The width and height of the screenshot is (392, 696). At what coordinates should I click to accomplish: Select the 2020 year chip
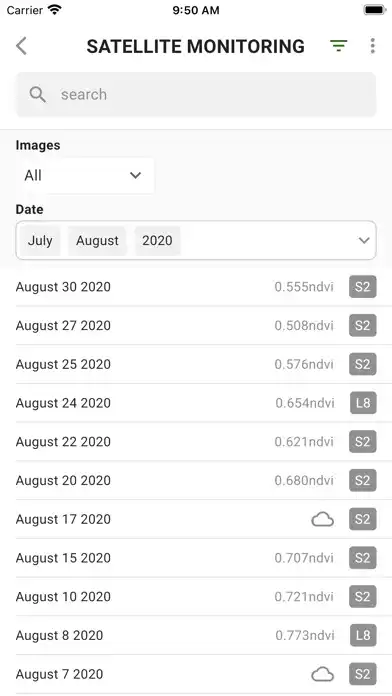pos(157,241)
